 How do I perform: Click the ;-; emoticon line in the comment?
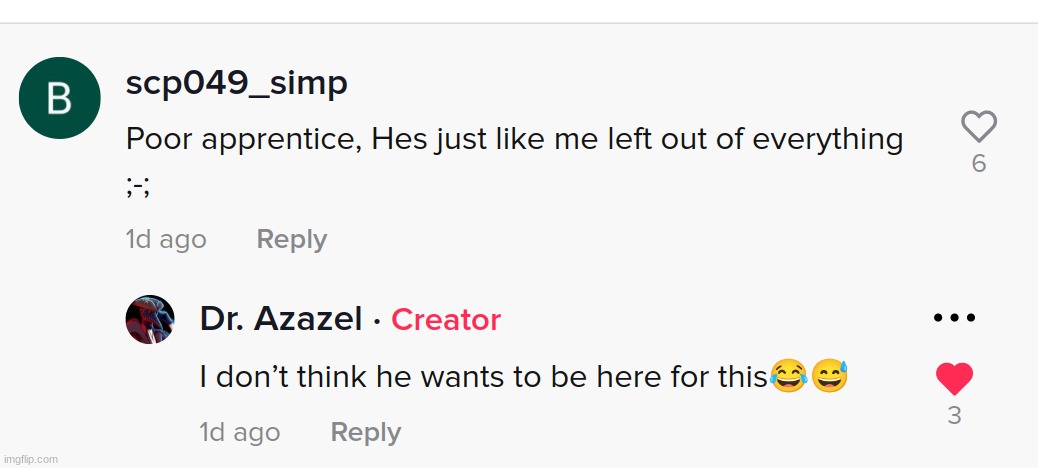coord(138,186)
